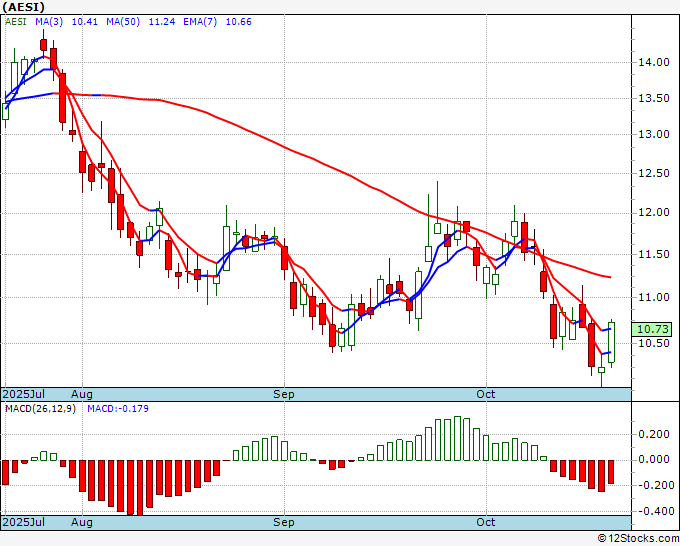This screenshot has height=546, width=680.
Task: Click the 2025Jul label on price timeline
Action: tap(24, 394)
